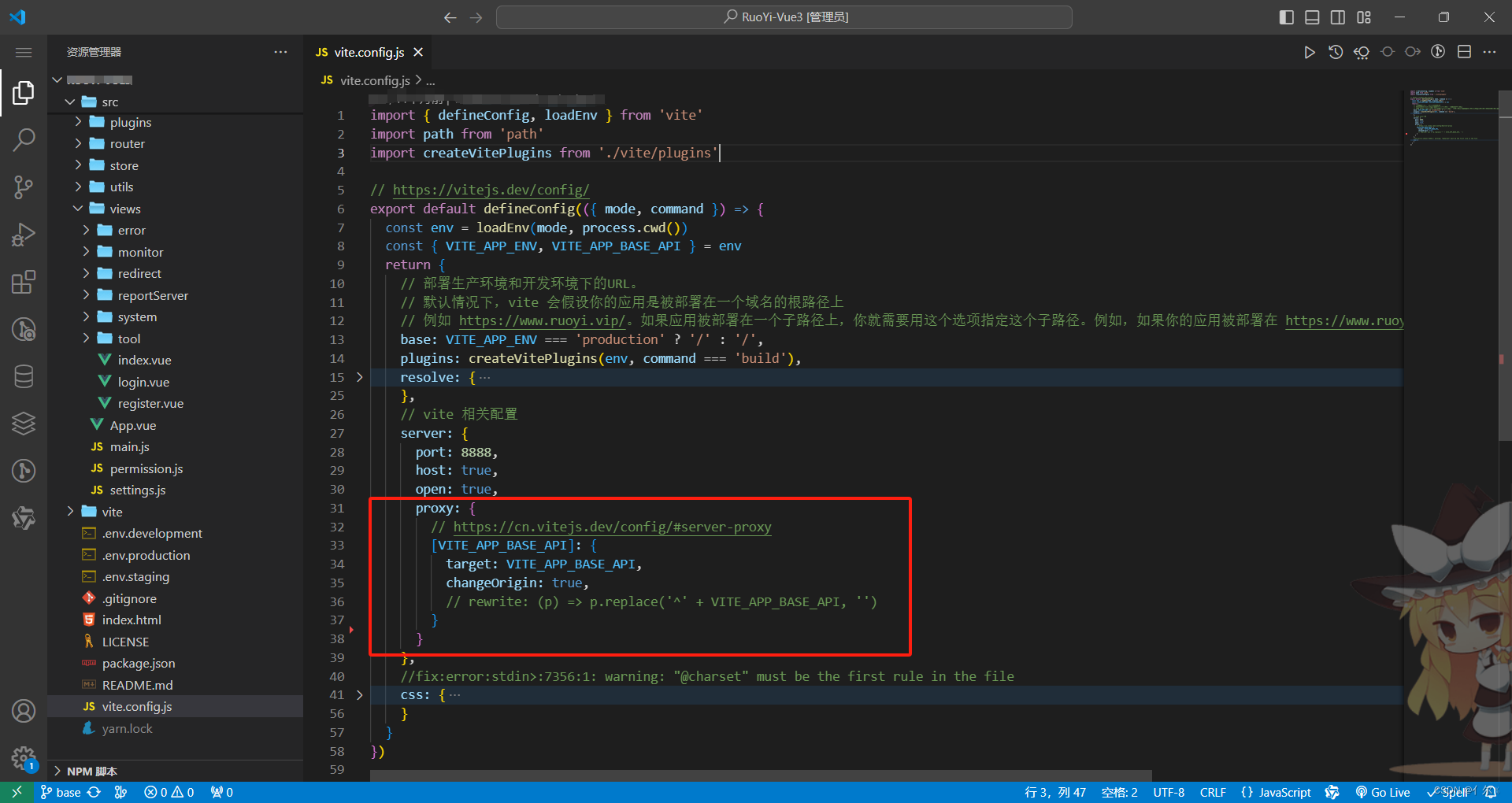Viewport: 1512px width, 803px height.
Task: Open the Search view in the activity bar
Action: coord(24,139)
